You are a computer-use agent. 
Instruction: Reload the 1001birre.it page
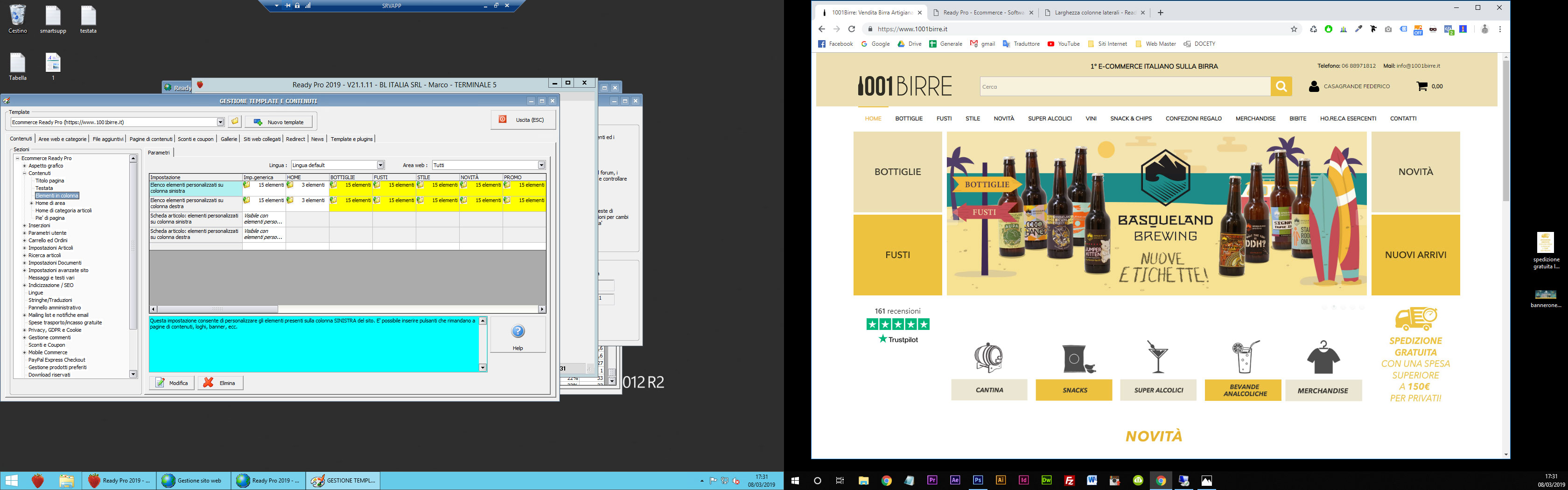click(852, 29)
